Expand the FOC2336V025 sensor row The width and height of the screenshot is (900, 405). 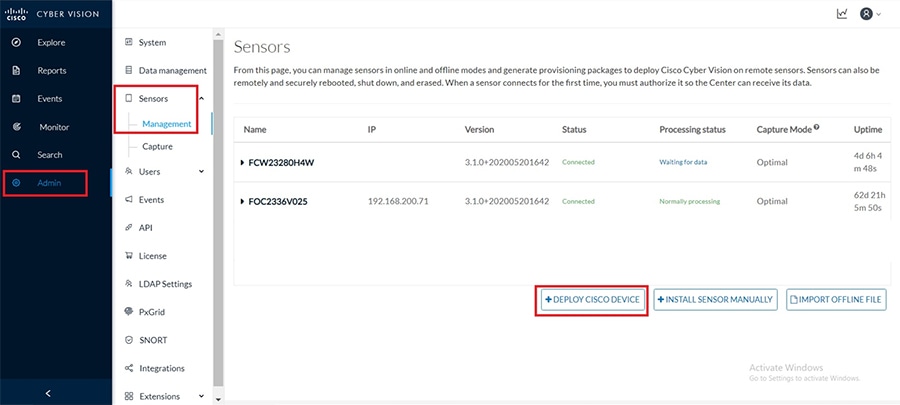click(x=243, y=202)
